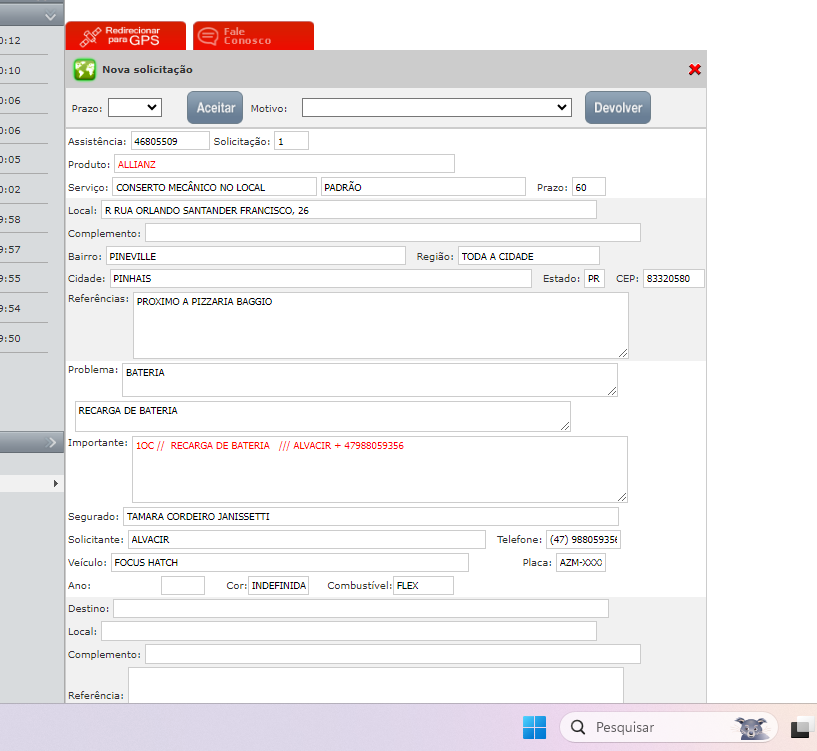The height and width of the screenshot is (751, 817).
Task: Select the Assistência field 46805509
Action: click(x=170, y=141)
